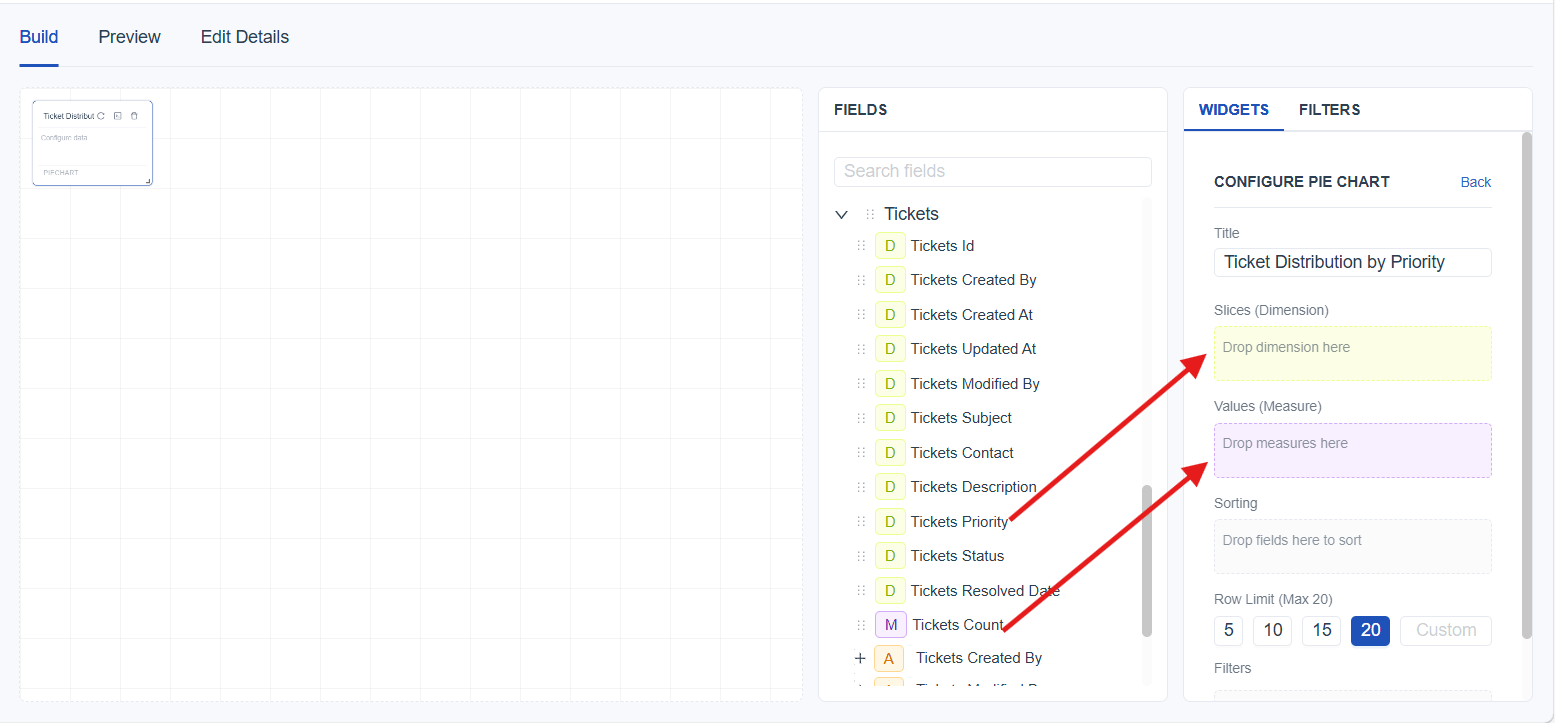
Task: Expand the Tickets Created By association
Action: click(860, 658)
